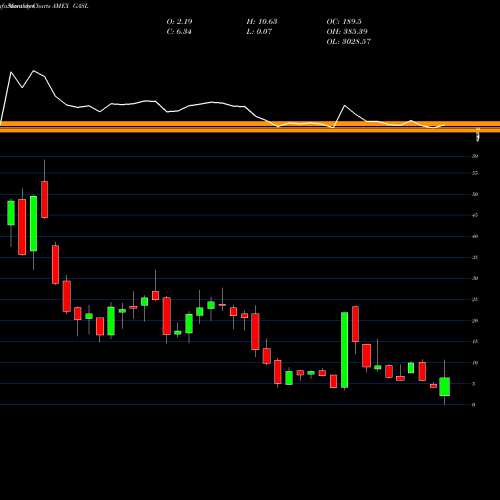Click the tallest green candlestick rising past 20

344,350
